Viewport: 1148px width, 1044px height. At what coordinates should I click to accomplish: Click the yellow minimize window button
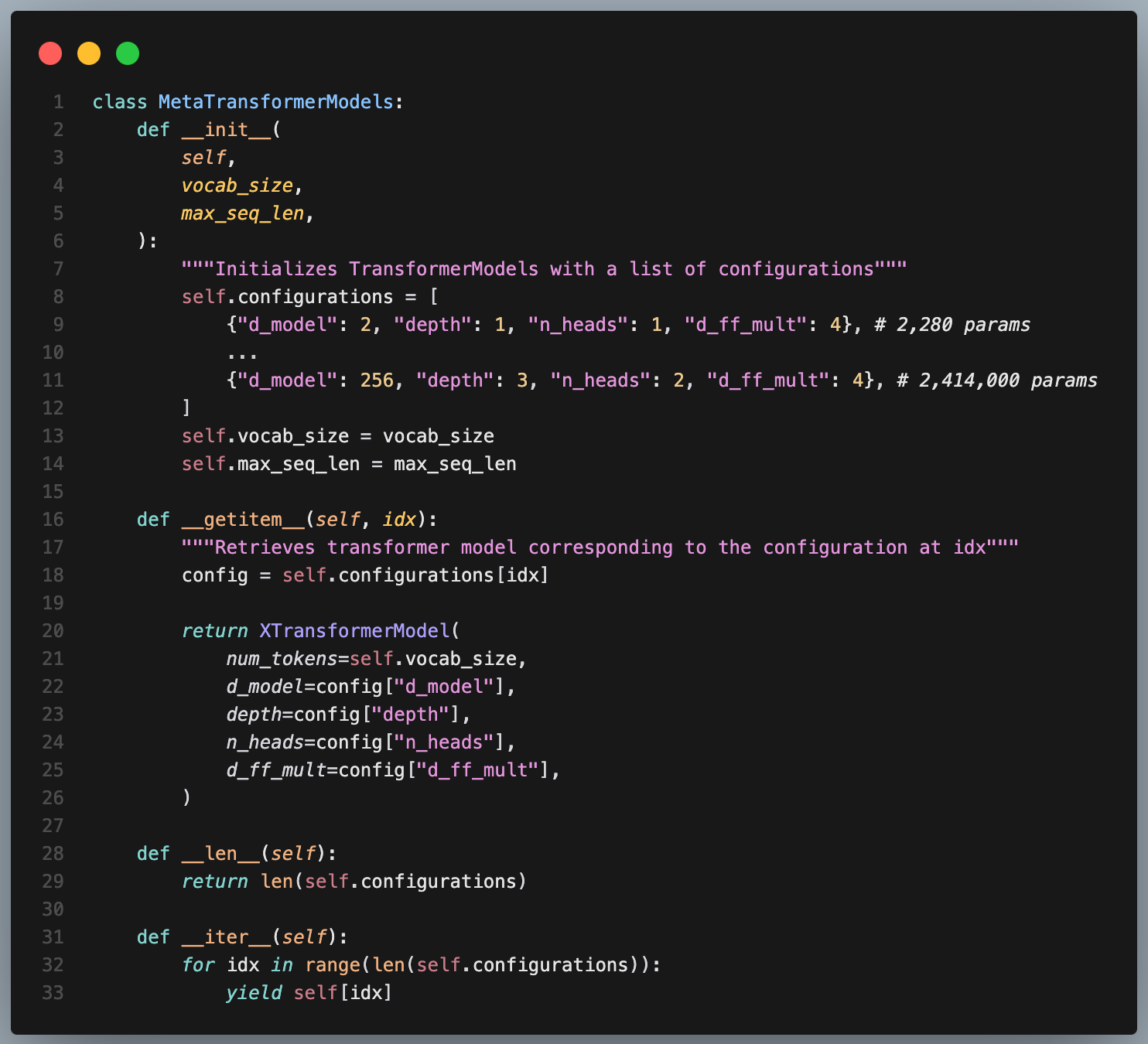(x=89, y=53)
